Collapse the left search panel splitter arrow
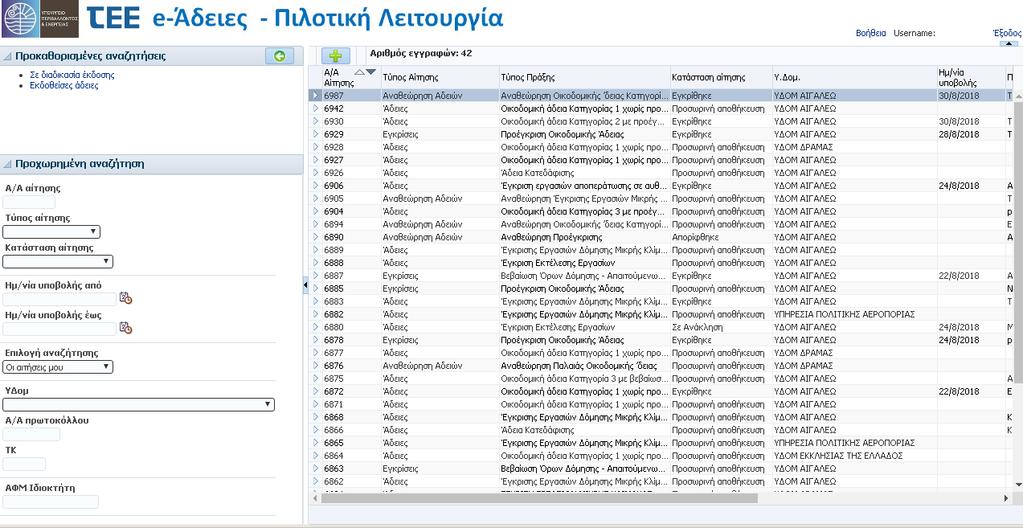Viewport: 1023px width, 528px height. [x=305, y=285]
